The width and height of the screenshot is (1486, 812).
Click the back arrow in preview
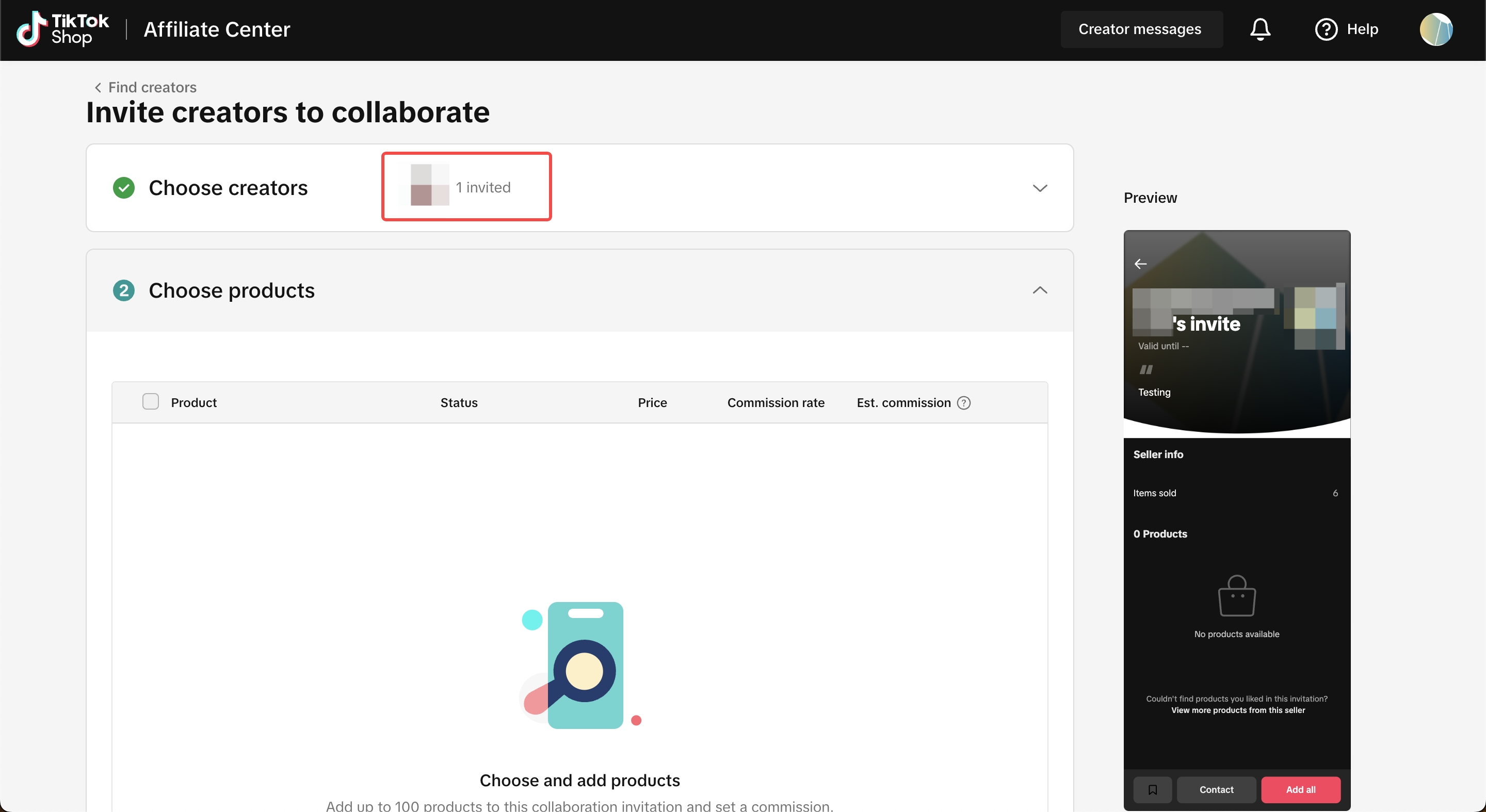1140,264
